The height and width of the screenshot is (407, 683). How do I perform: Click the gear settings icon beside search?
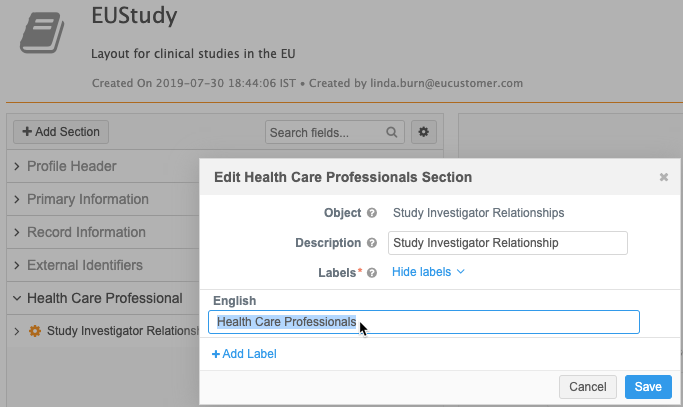pos(423,132)
